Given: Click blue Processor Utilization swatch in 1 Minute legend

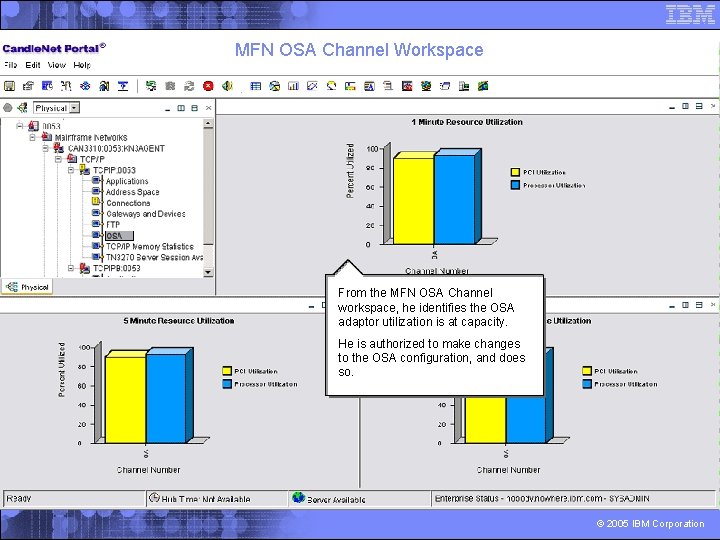Looking at the screenshot, I should pos(515,185).
